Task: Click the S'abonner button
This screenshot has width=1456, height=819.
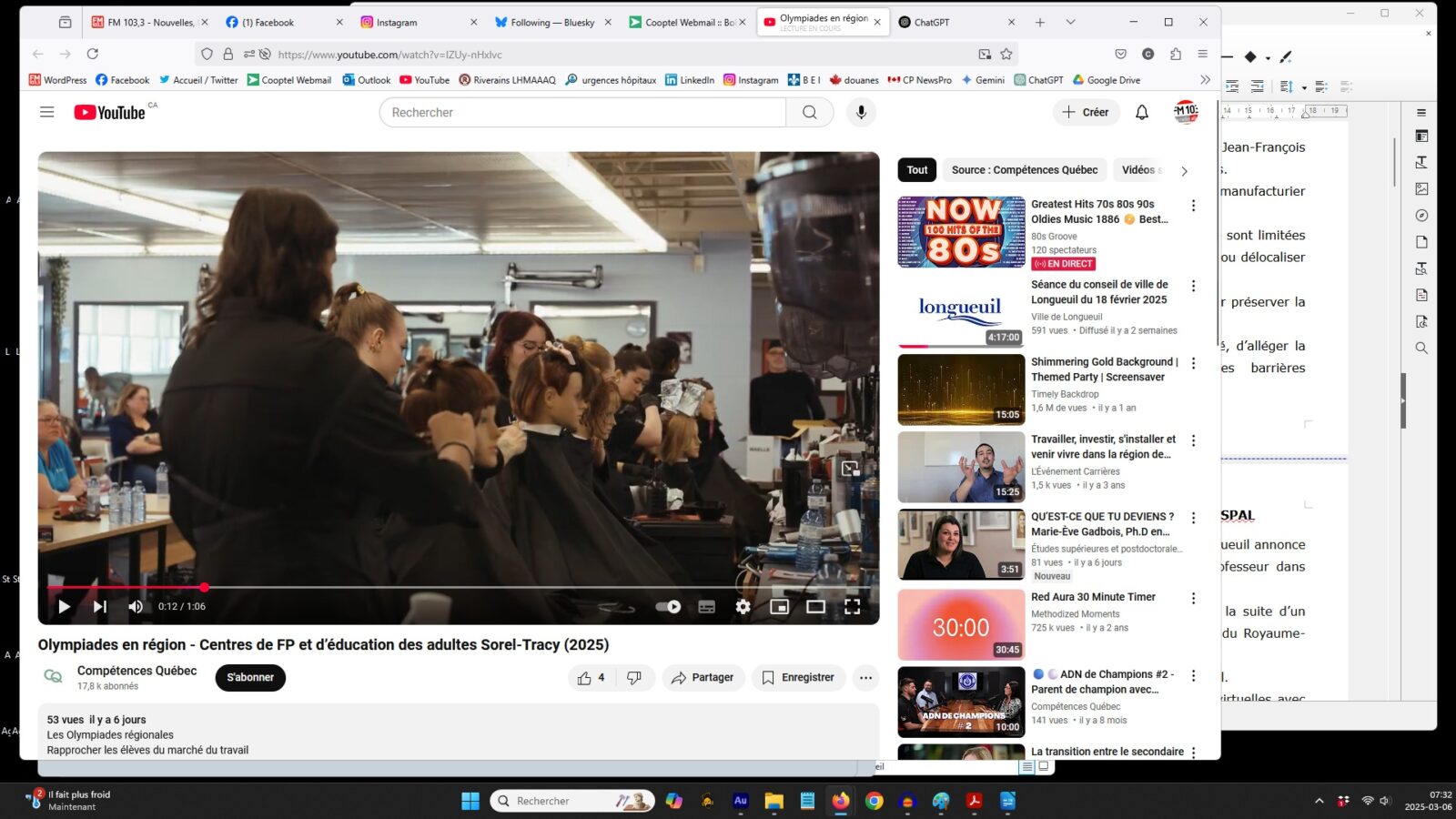Action: point(250,678)
